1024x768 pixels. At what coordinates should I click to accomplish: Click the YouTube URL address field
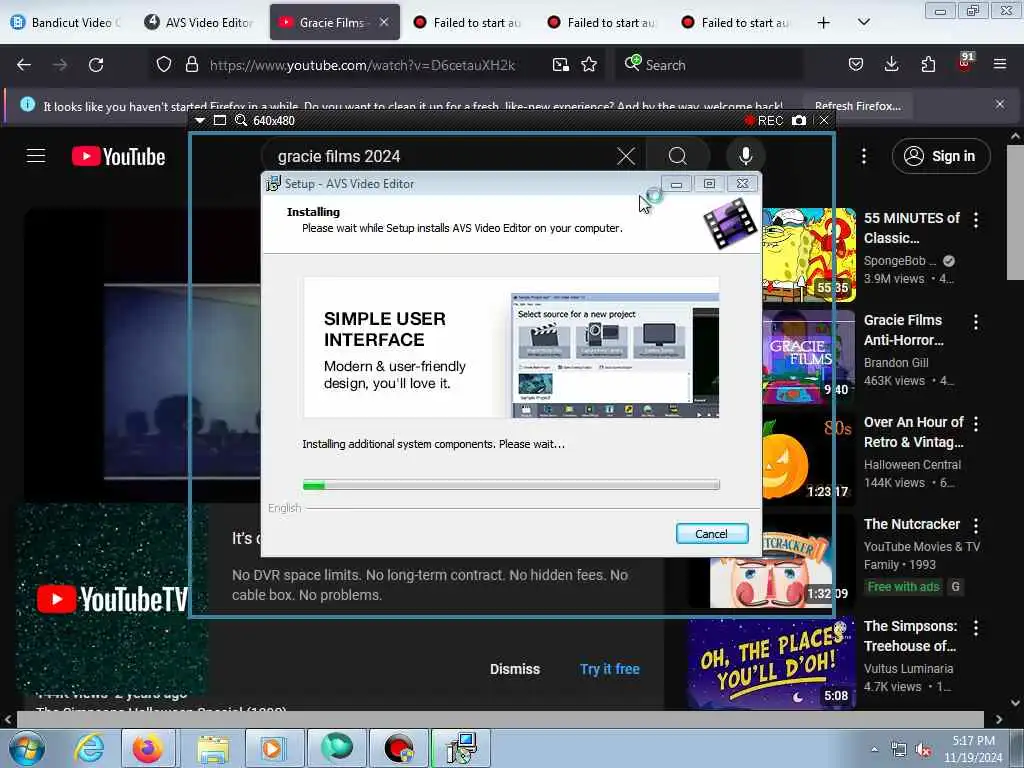[362, 65]
